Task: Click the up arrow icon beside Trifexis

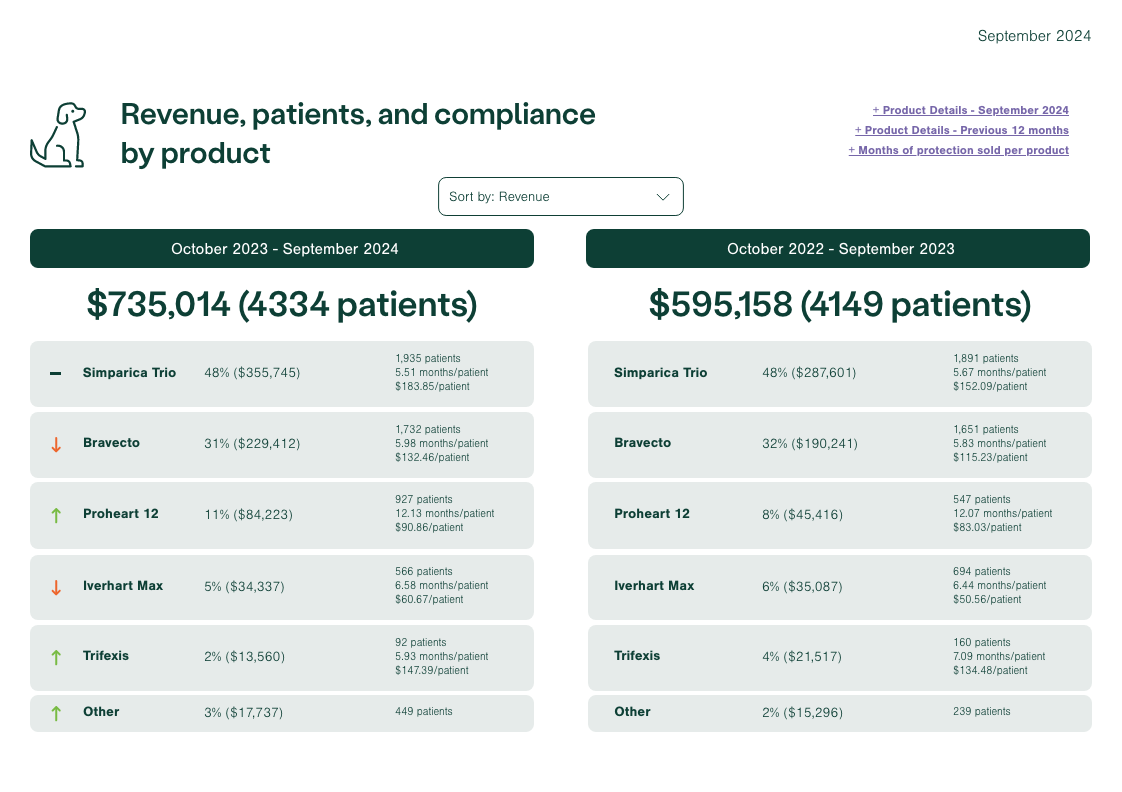Action: (x=56, y=657)
